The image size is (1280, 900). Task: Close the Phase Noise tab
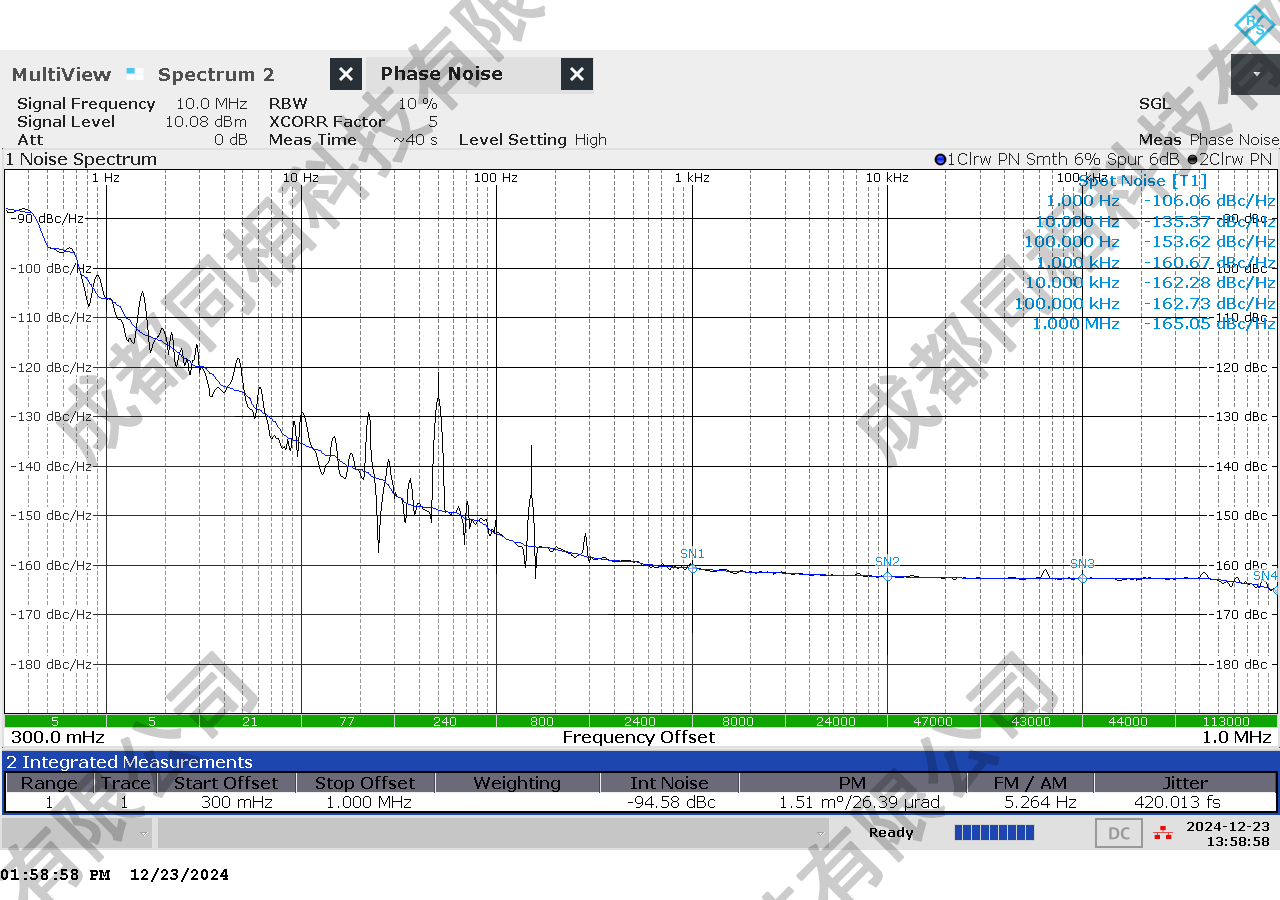pyautogui.click(x=576, y=74)
